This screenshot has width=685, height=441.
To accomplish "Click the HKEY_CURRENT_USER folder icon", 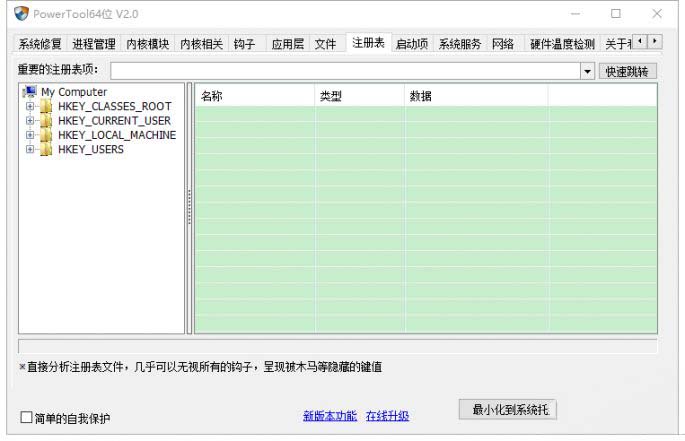I will tap(46, 121).
